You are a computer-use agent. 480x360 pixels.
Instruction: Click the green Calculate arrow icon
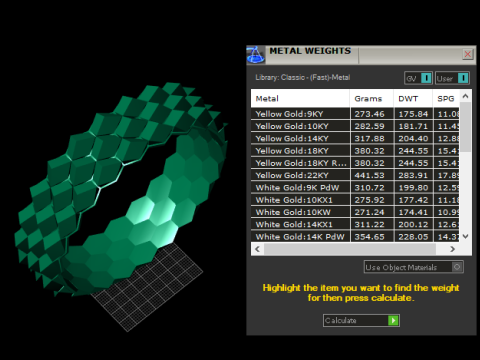[393, 320]
